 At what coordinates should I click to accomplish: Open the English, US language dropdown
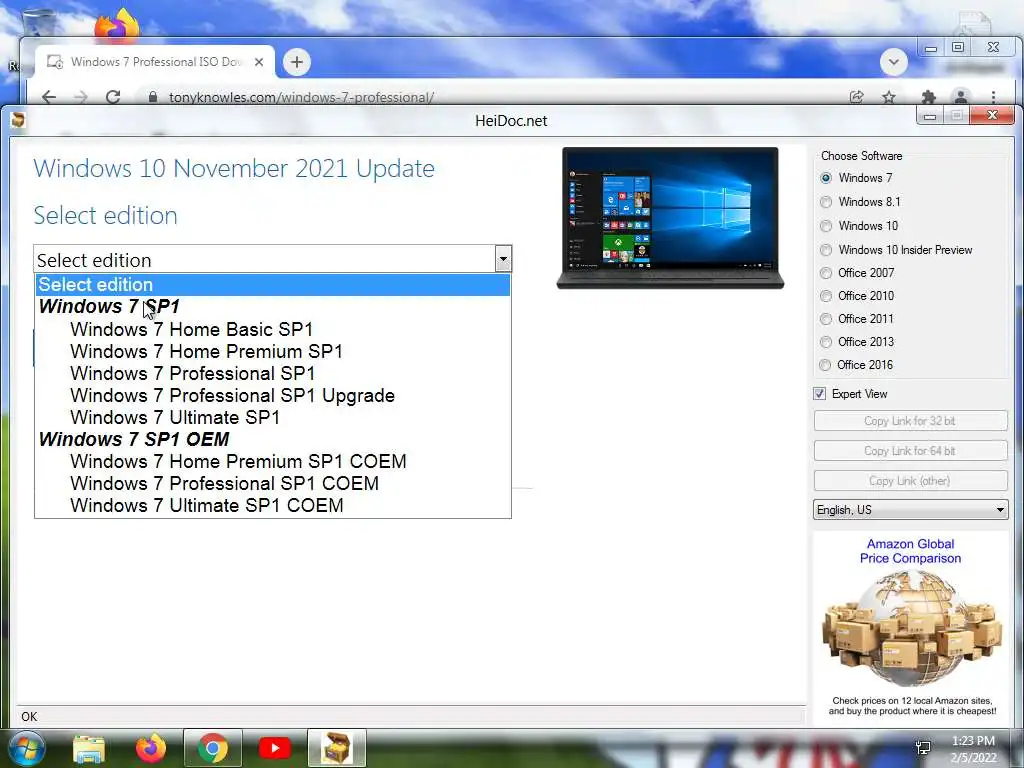pyautogui.click(x=910, y=509)
